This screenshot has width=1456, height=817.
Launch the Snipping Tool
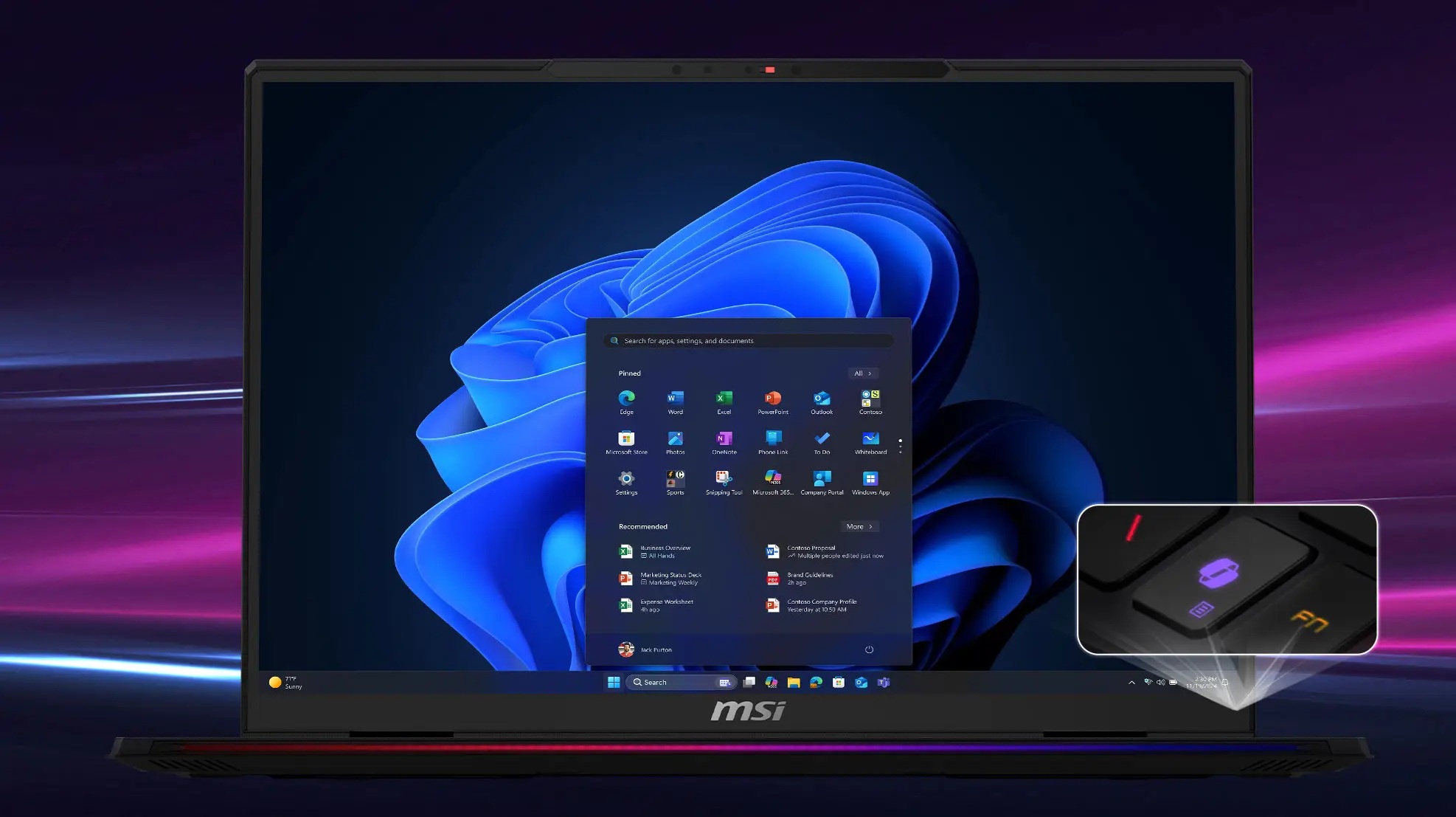(724, 483)
